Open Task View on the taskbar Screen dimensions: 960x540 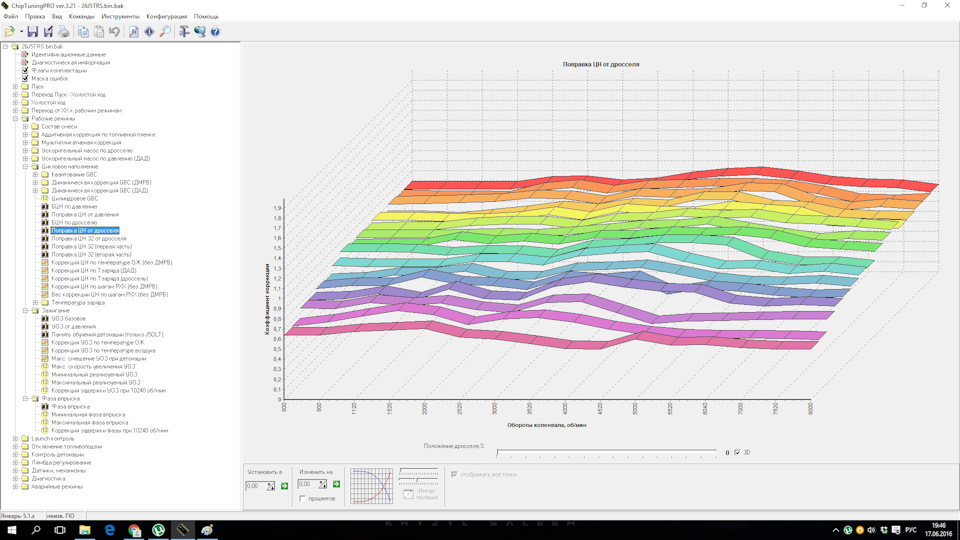60,530
